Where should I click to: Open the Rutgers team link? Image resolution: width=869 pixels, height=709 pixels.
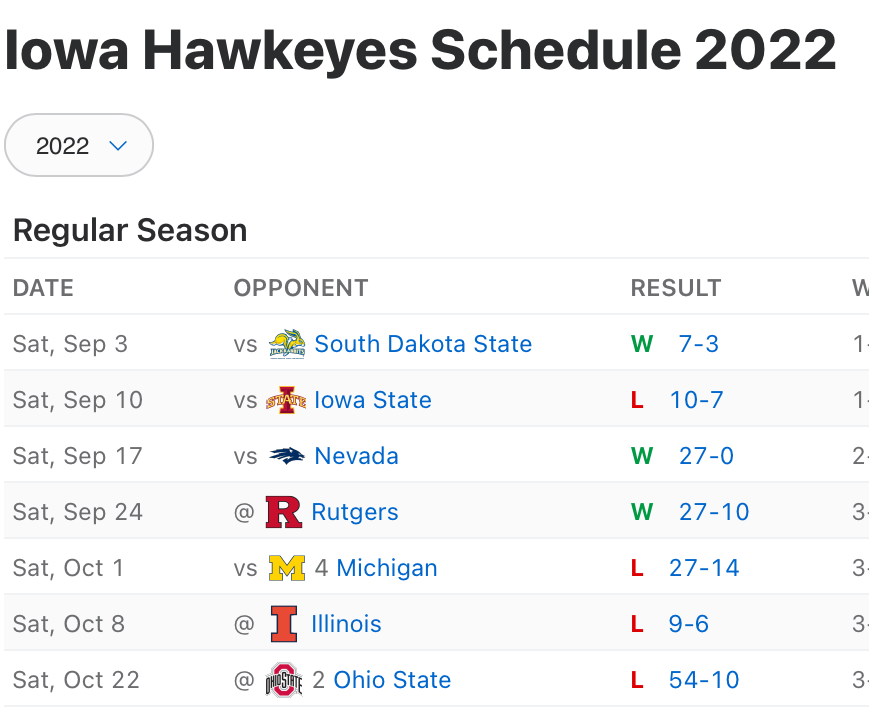click(x=355, y=512)
